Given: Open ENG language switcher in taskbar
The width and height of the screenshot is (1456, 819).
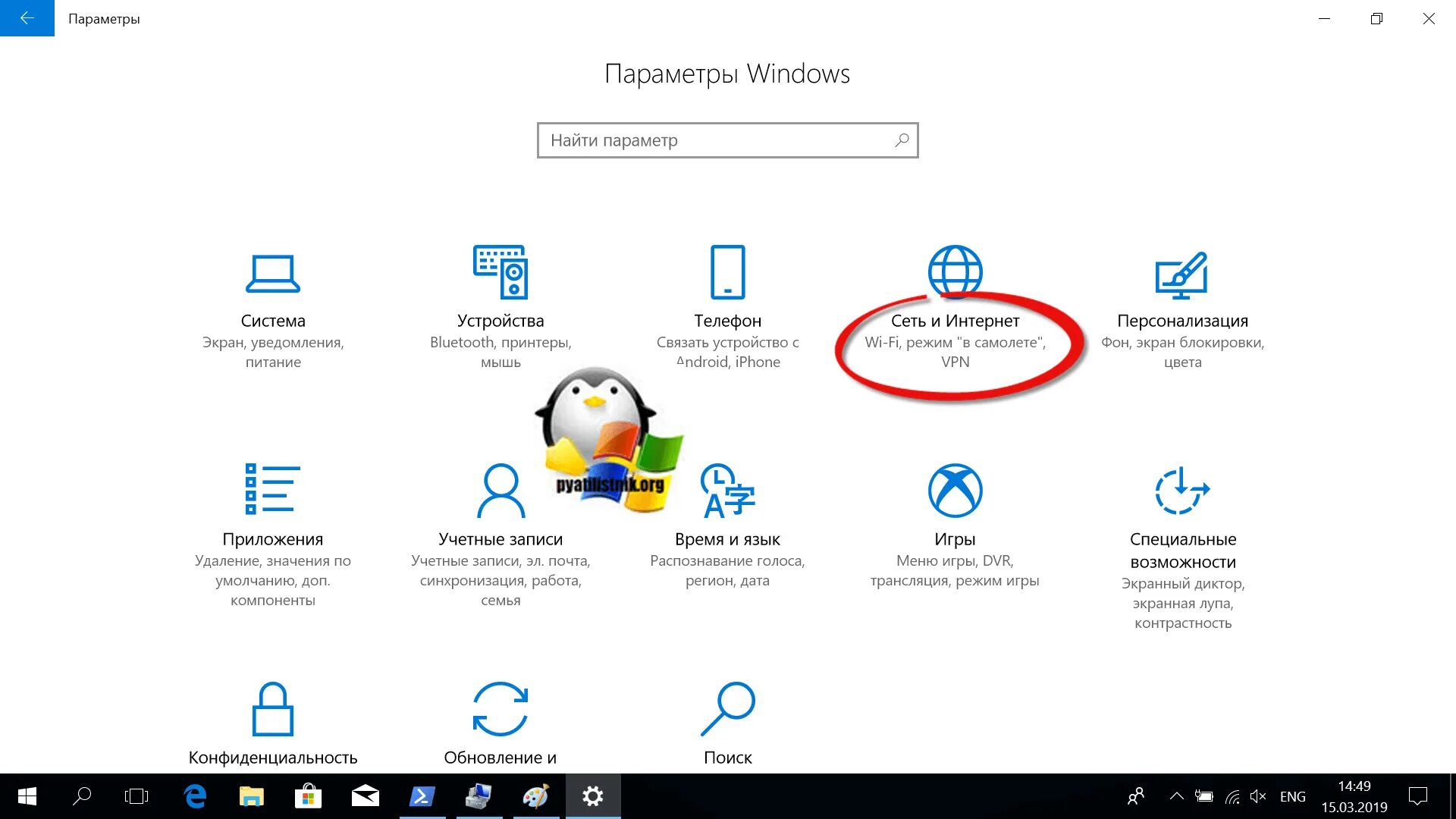Looking at the screenshot, I should [1292, 796].
